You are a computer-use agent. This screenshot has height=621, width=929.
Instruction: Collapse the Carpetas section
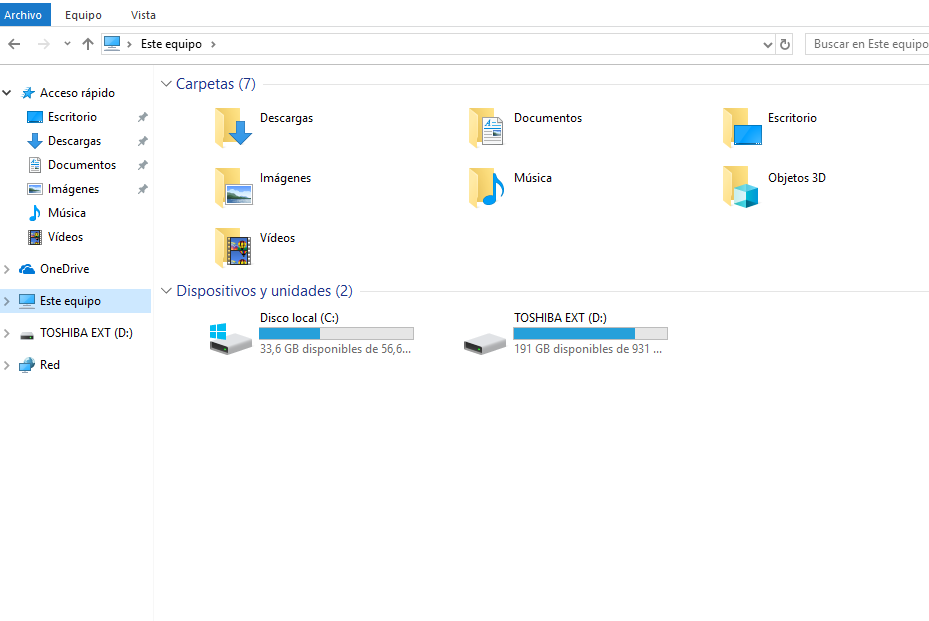[166, 84]
